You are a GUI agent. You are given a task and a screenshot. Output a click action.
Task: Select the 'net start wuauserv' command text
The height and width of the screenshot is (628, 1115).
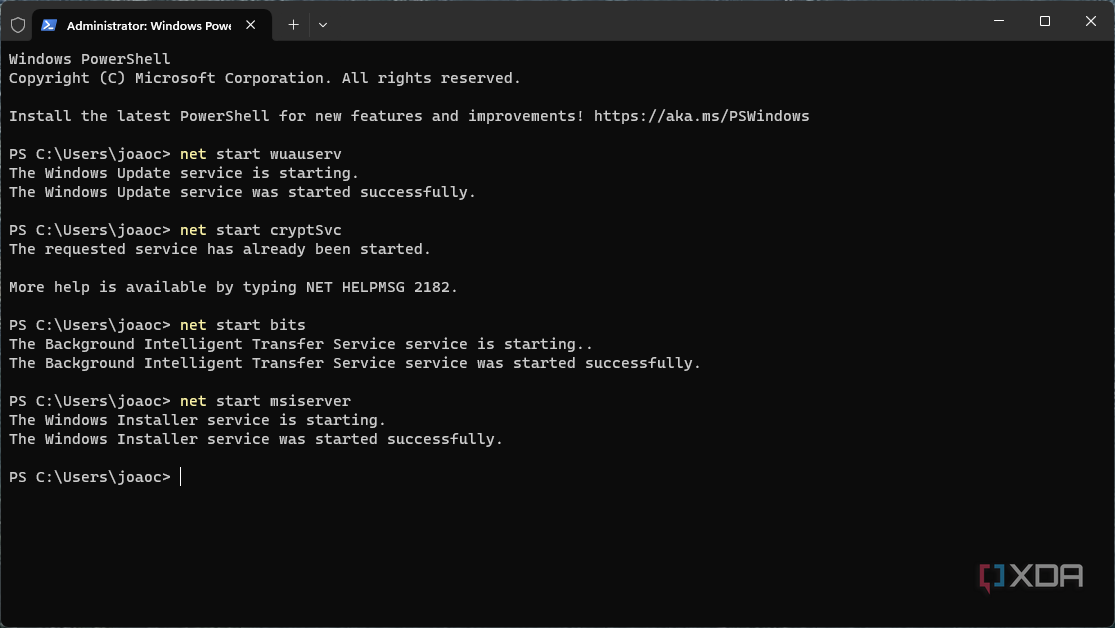coord(260,153)
